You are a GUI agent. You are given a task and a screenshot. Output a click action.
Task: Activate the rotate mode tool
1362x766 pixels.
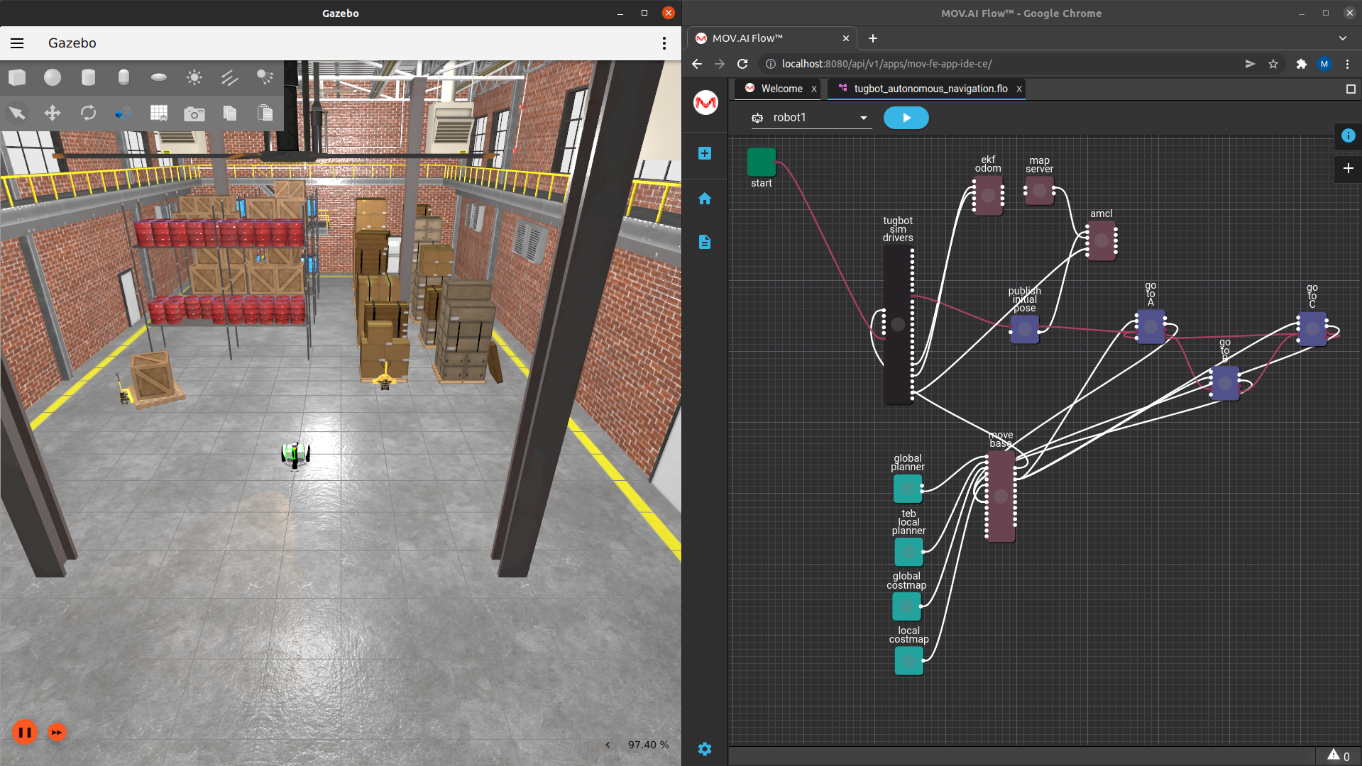pos(88,113)
